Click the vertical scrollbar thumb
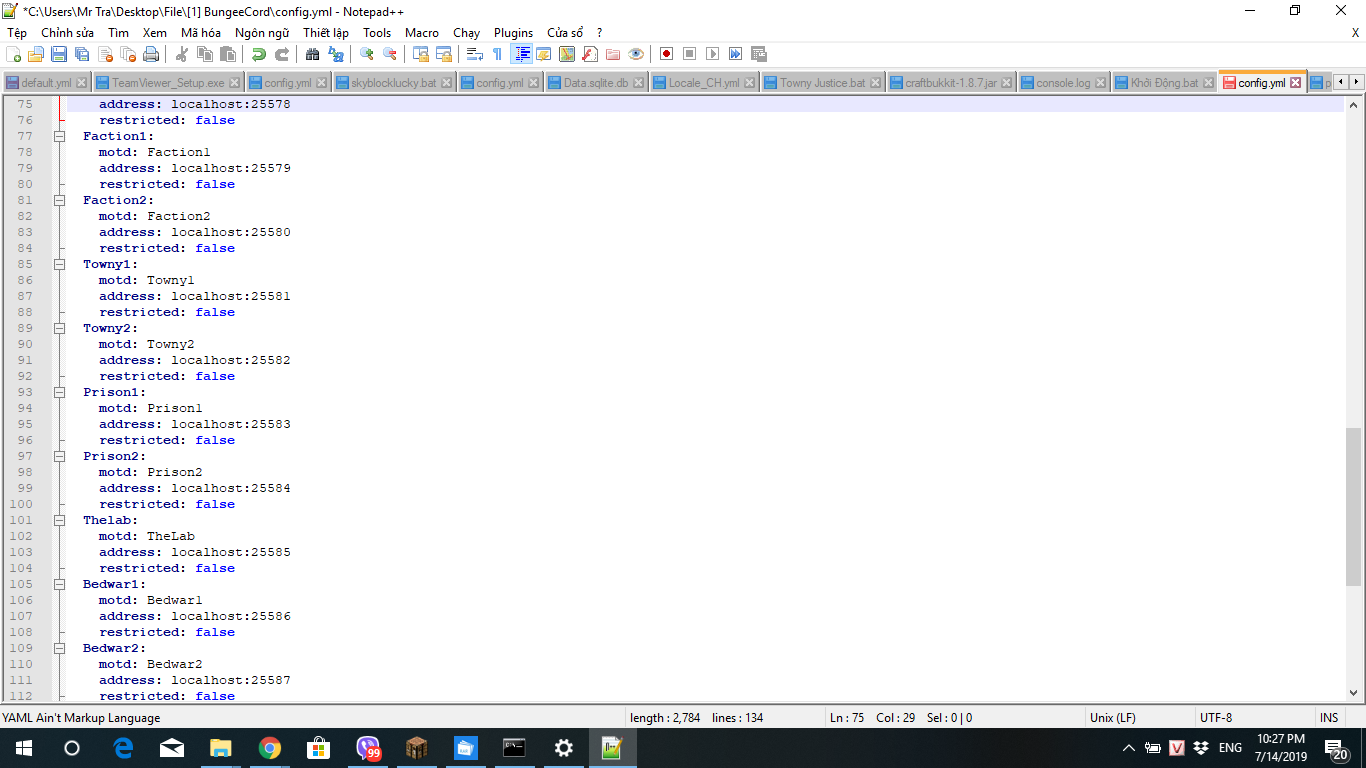This screenshot has width=1366, height=768. [1354, 506]
